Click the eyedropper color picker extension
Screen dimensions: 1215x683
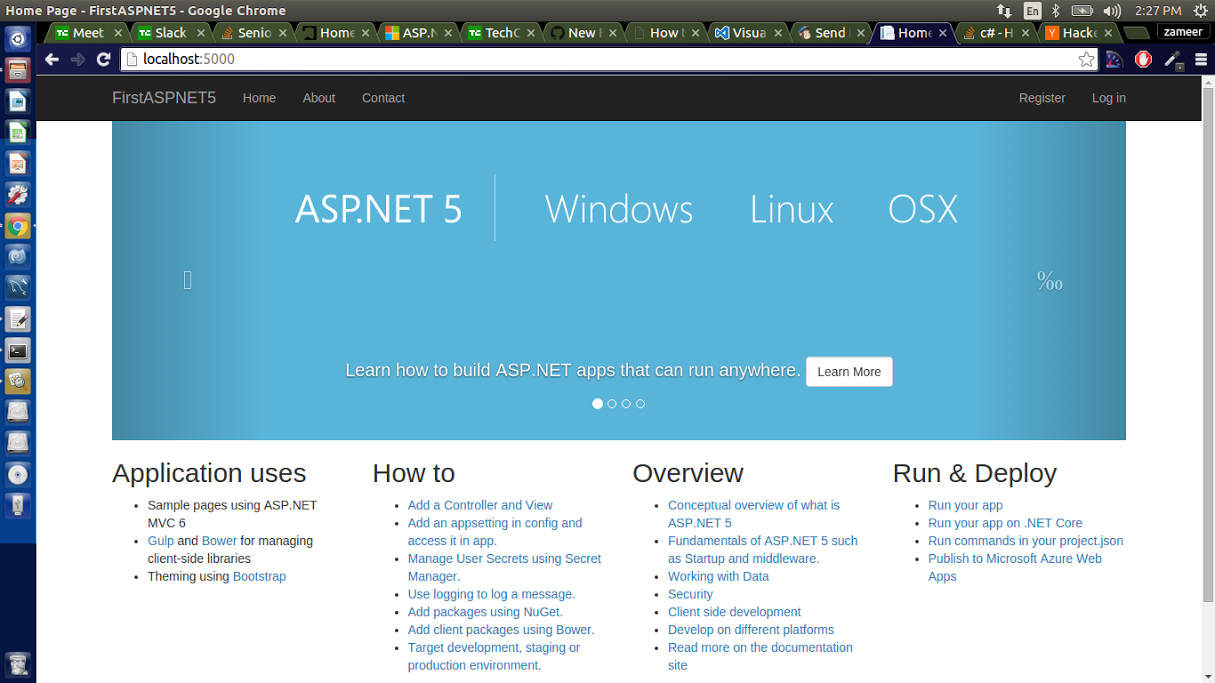1173,60
